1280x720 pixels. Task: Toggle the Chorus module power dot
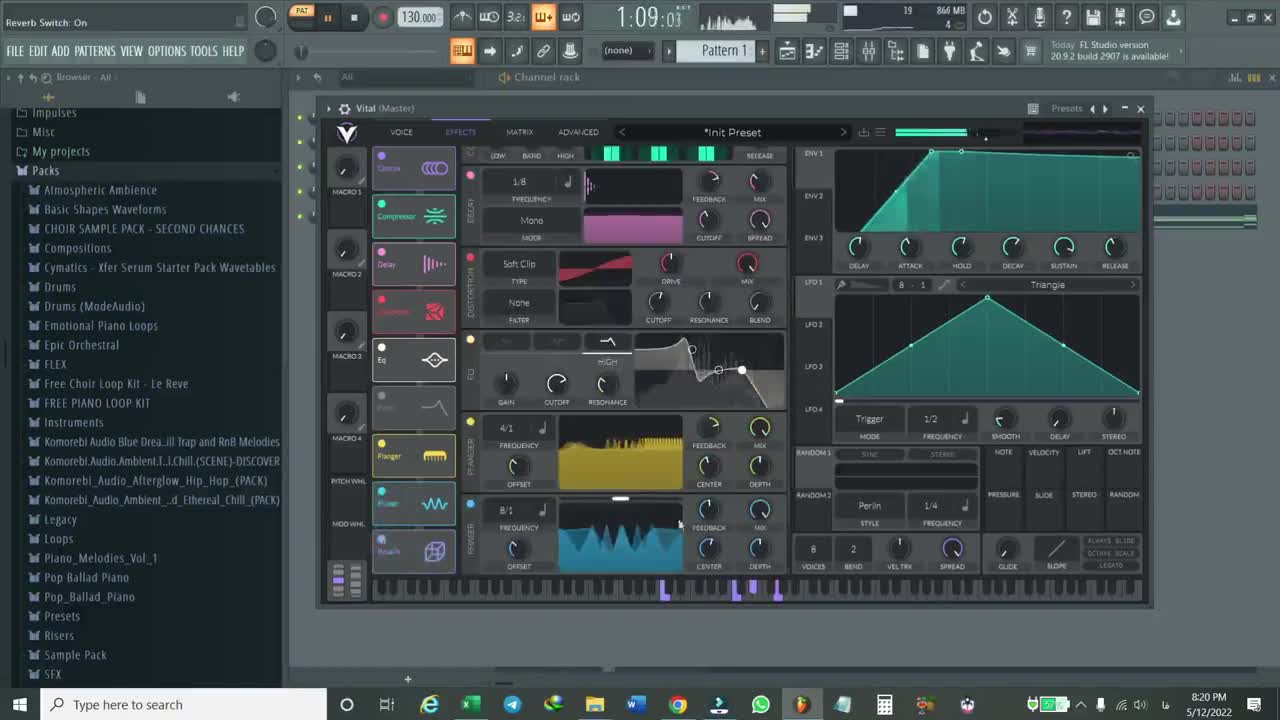click(381, 156)
